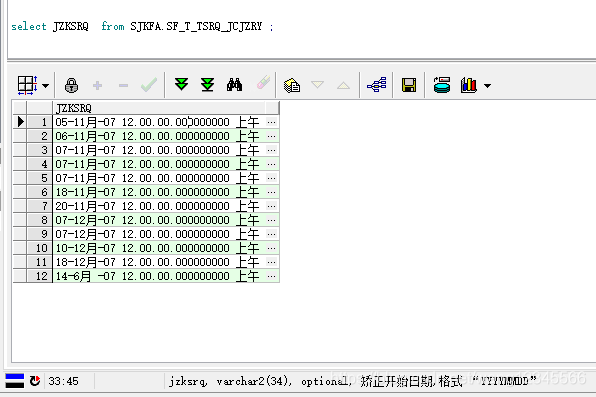Screen dimensions: 596x397
Task: Select cell 20-11月-07 in row 7
Action: [159, 206]
